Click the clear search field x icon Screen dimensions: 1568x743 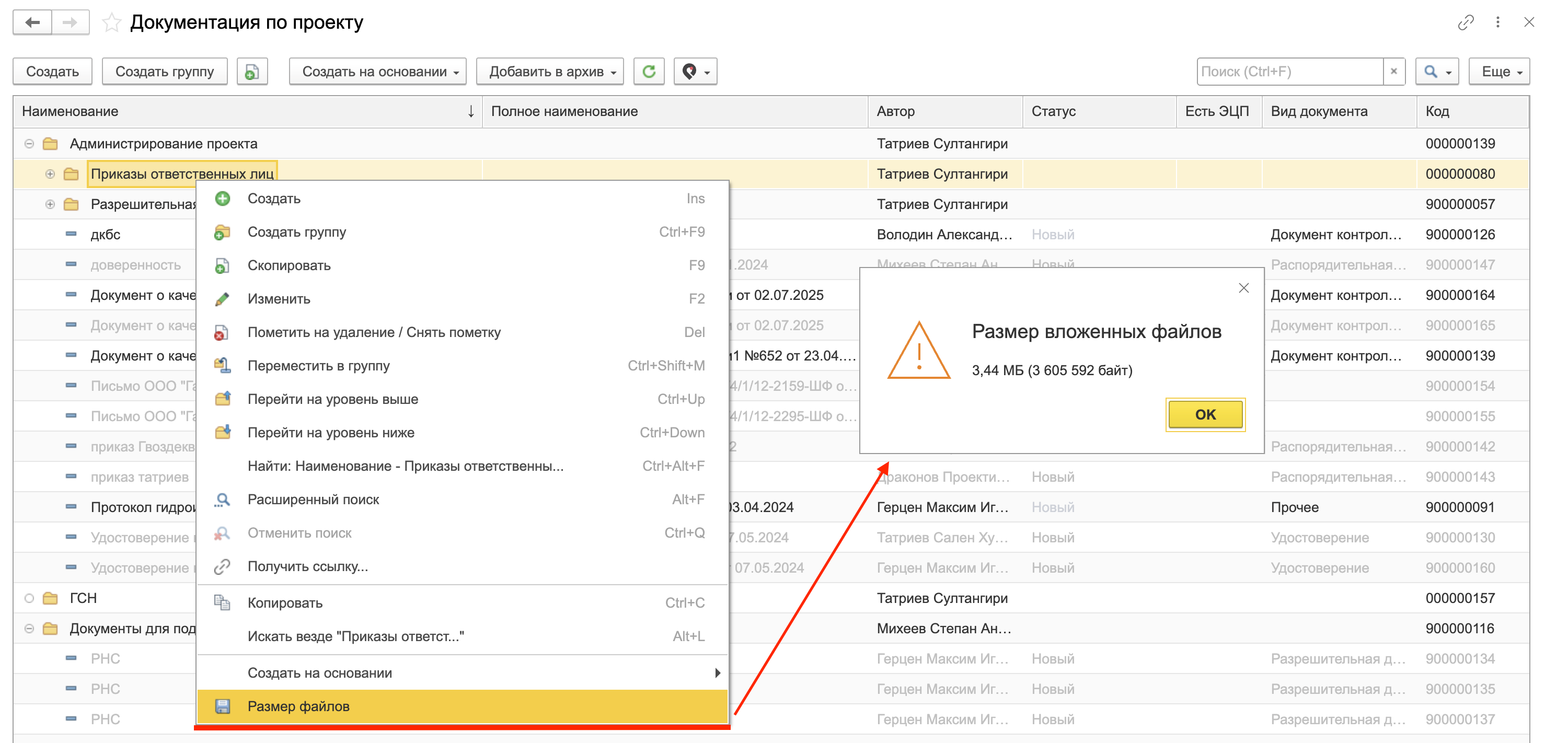click(1393, 72)
